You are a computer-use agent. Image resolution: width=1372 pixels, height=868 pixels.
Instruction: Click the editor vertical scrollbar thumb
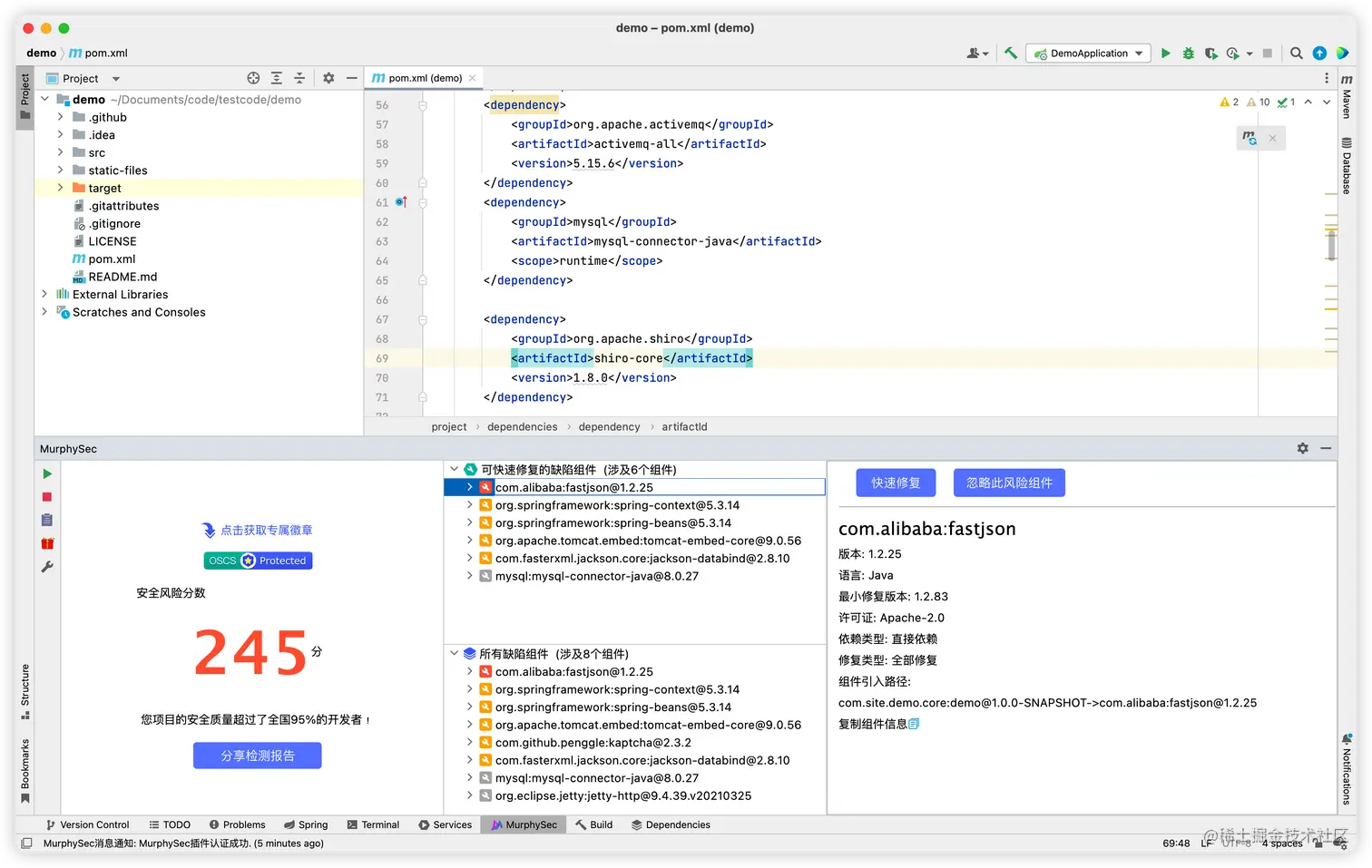[1331, 245]
